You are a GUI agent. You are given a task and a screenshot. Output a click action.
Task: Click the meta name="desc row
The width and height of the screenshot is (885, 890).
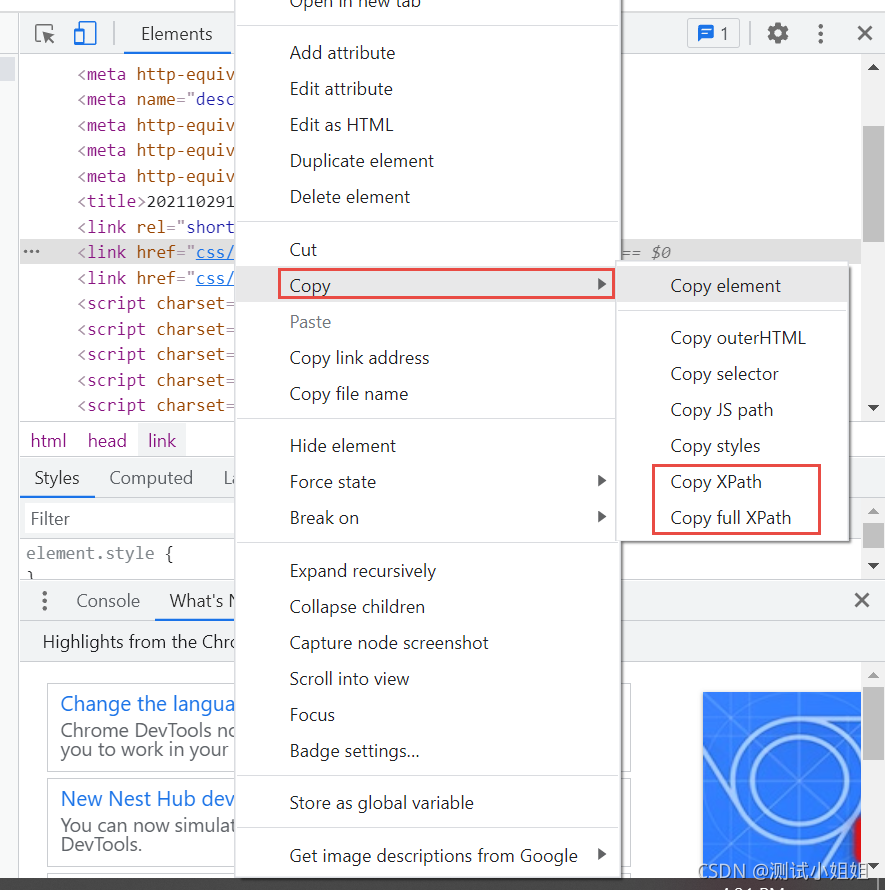click(156, 99)
